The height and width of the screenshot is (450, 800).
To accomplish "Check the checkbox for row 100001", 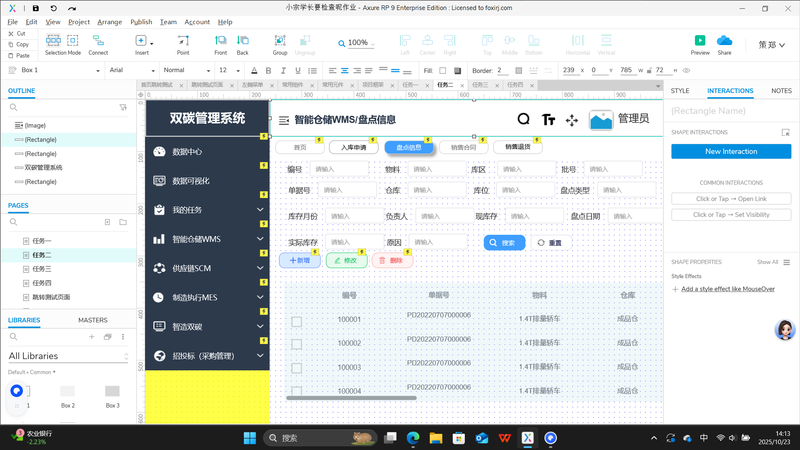I will [x=296, y=321].
